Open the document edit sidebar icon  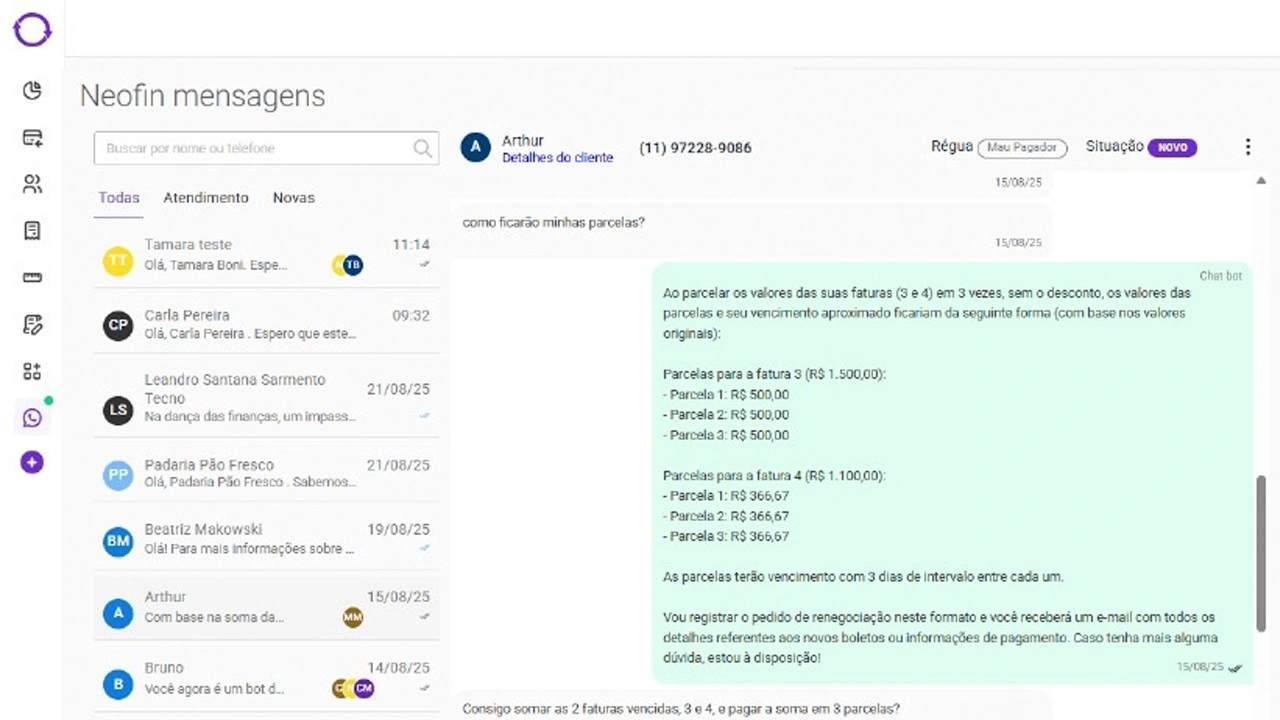32,324
